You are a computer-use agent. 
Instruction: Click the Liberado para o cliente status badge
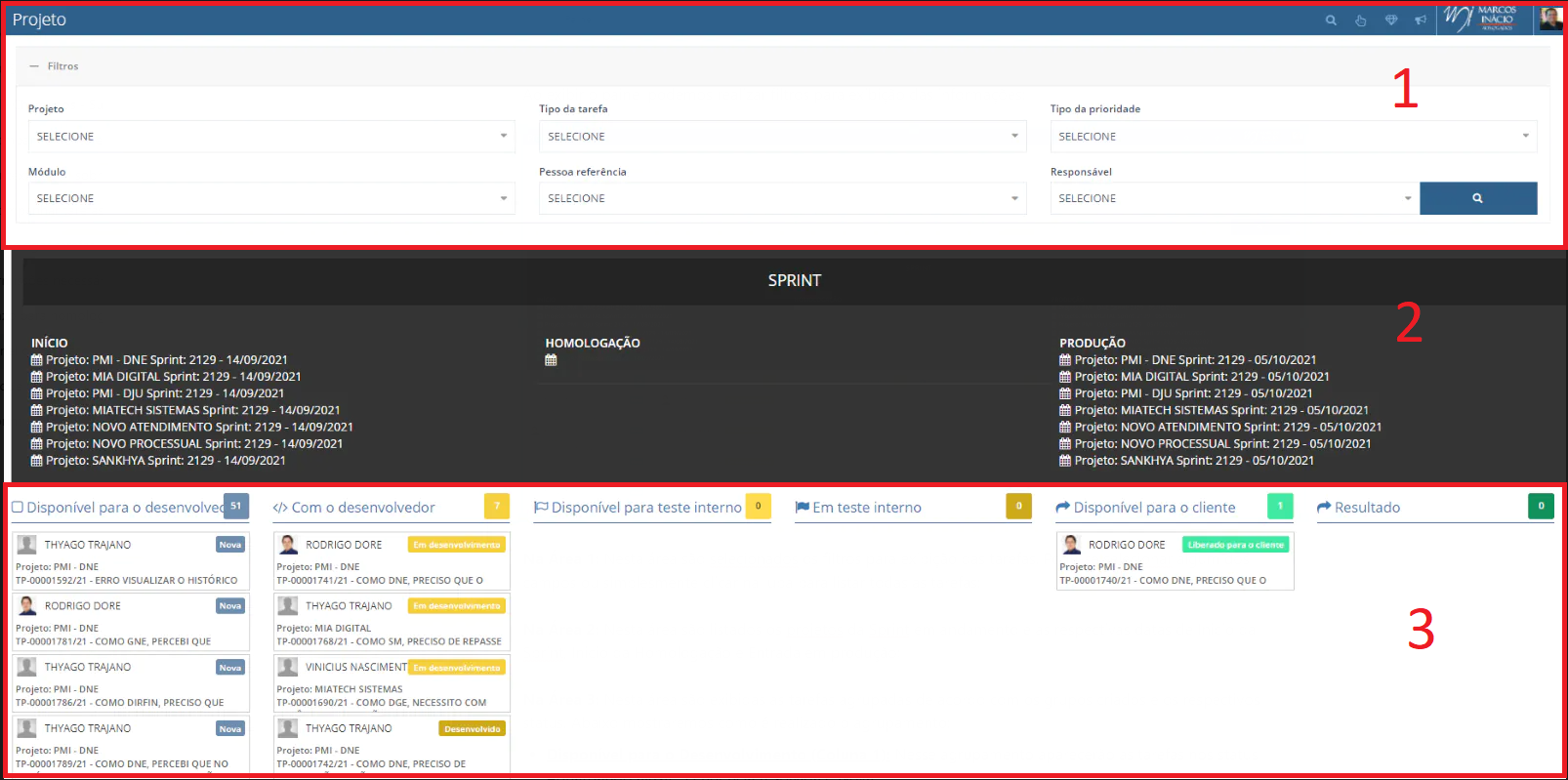point(1236,545)
